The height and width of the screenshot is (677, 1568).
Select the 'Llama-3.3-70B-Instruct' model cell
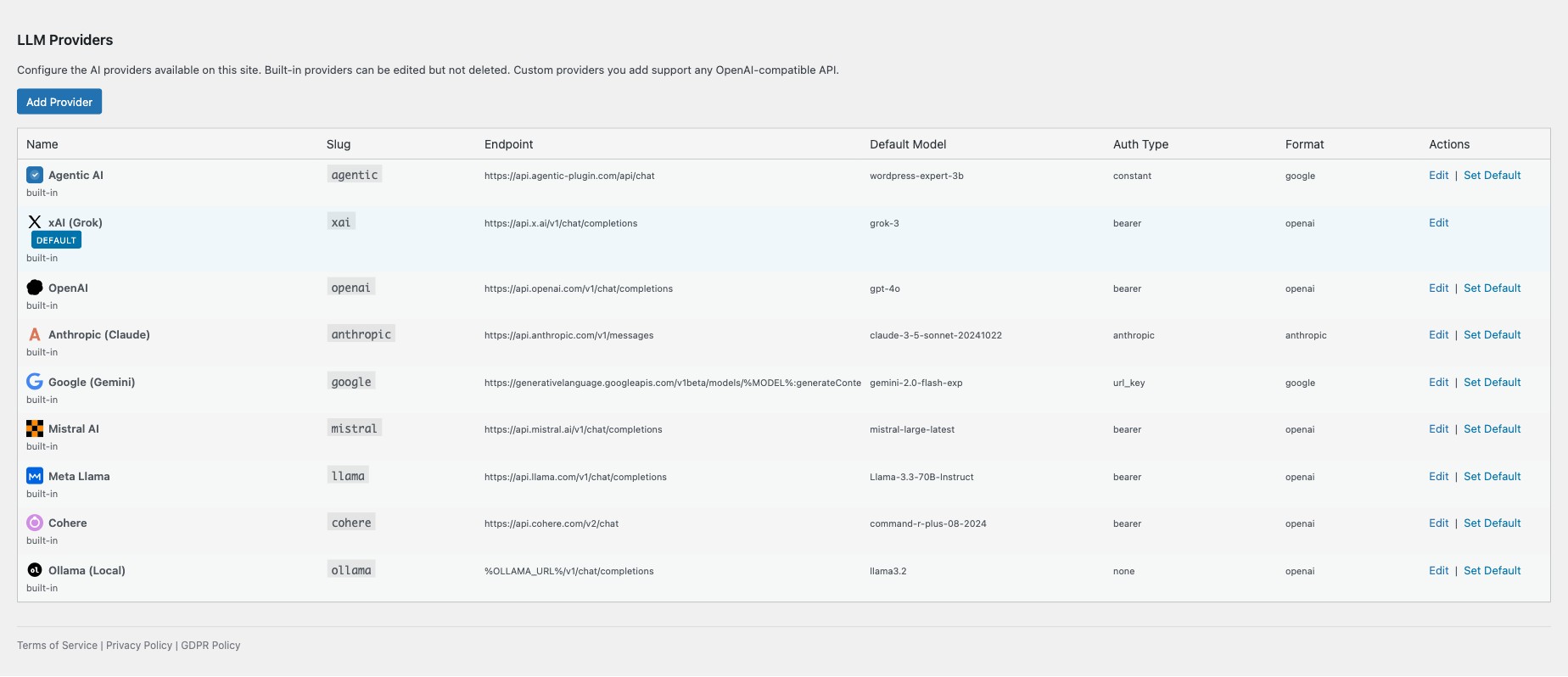coord(921,477)
